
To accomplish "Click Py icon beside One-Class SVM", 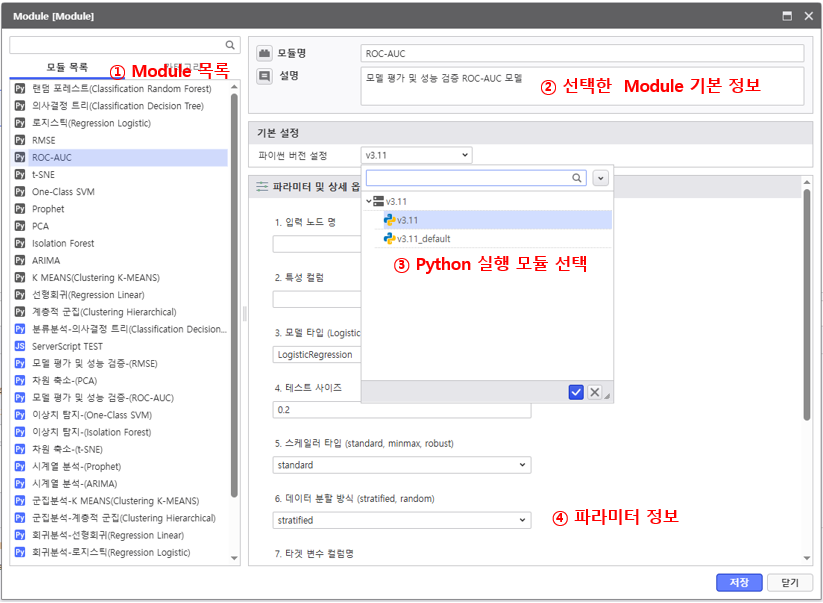I will tap(20, 192).
